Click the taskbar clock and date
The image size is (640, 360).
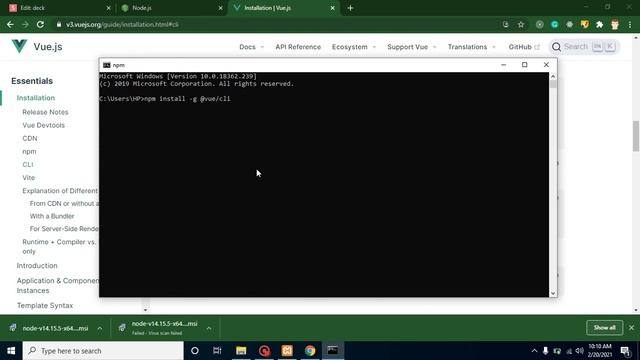pos(600,351)
